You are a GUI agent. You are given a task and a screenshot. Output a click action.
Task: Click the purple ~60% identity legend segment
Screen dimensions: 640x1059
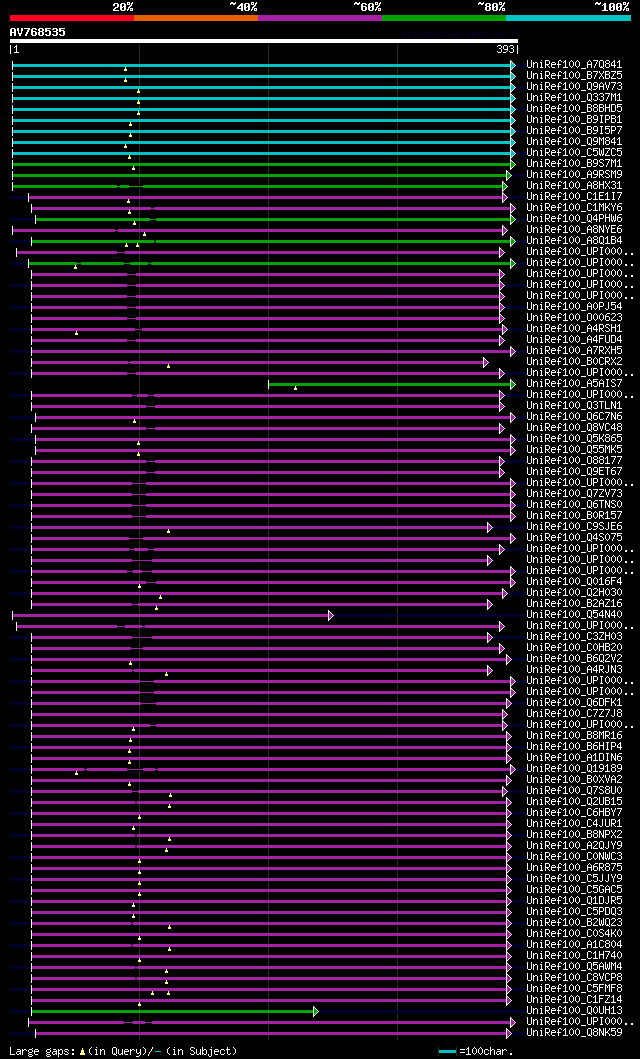320,18
